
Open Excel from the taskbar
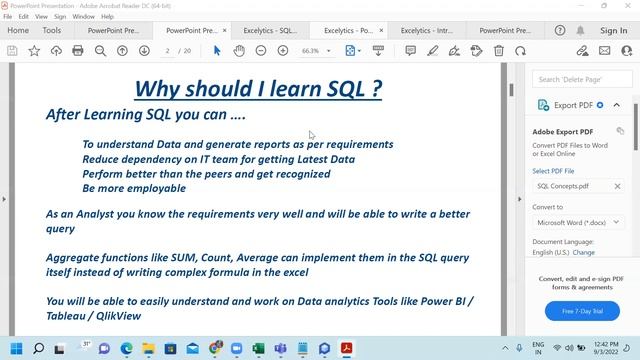coord(258,349)
